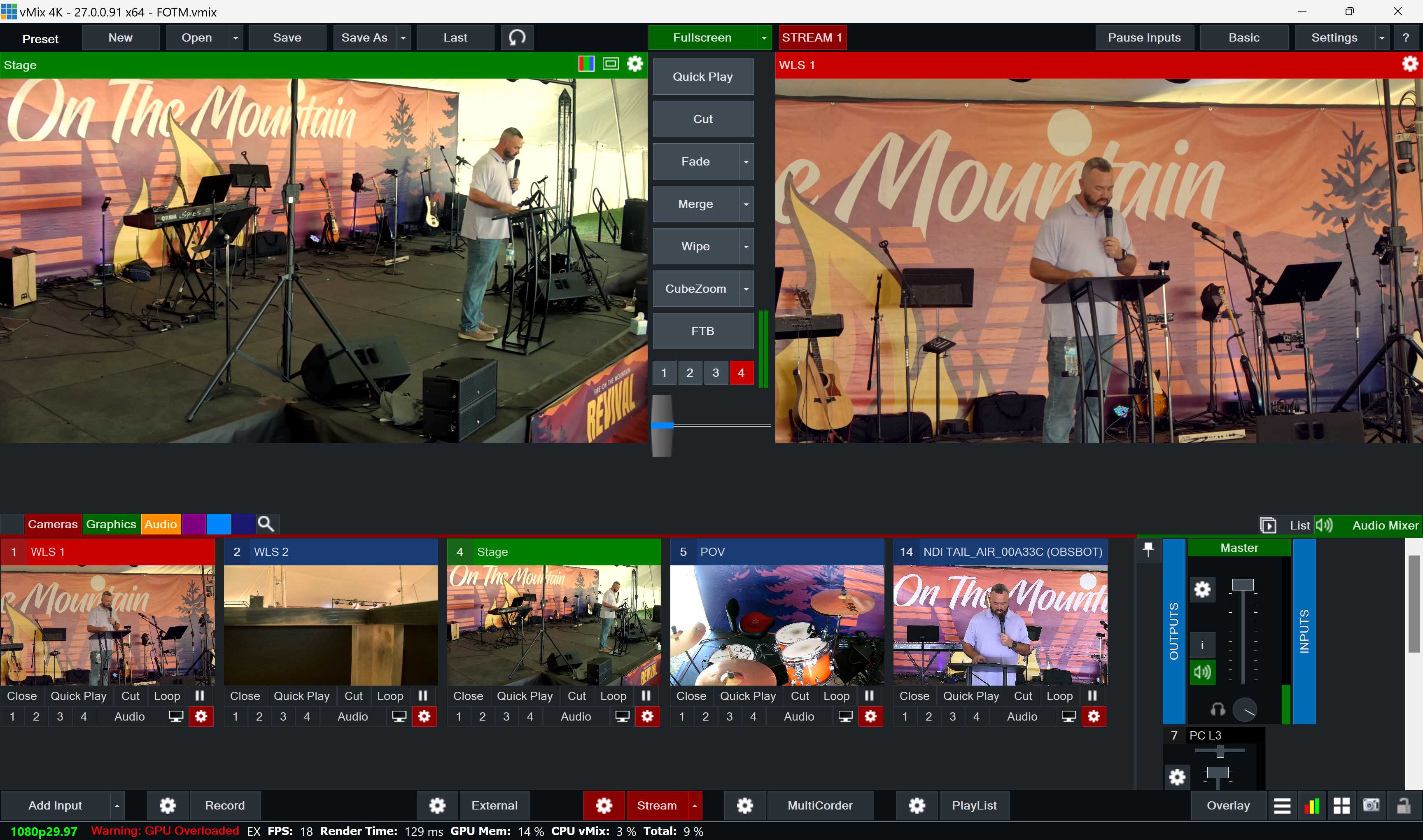Switch to the Graphics category tab
The height and width of the screenshot is (840, 1423).
point(111,524)
